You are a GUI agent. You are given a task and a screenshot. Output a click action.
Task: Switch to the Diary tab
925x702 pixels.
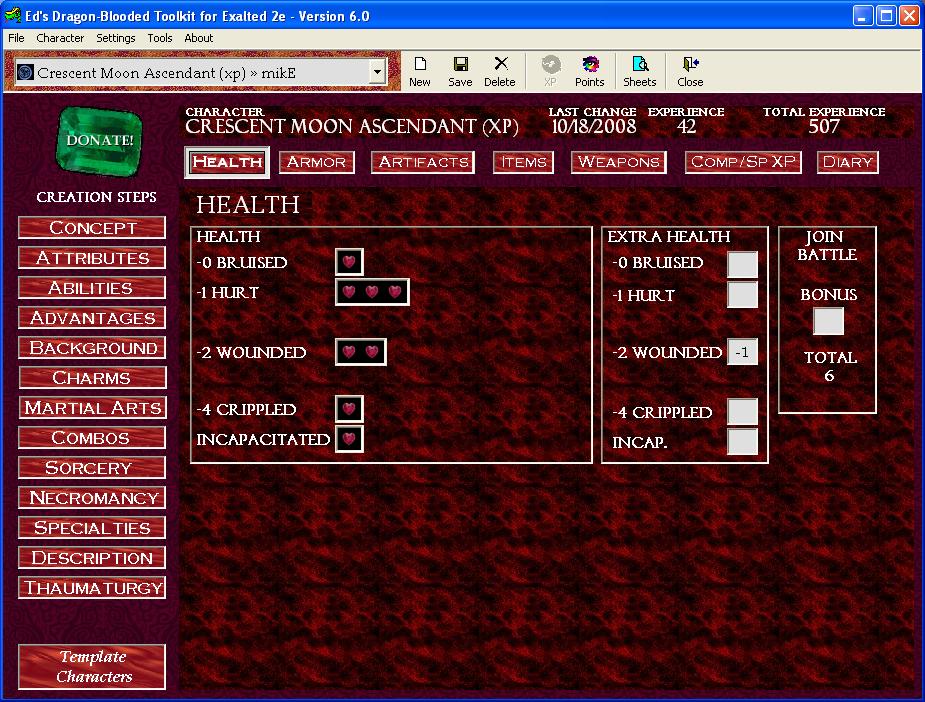[x=848, y=162]
